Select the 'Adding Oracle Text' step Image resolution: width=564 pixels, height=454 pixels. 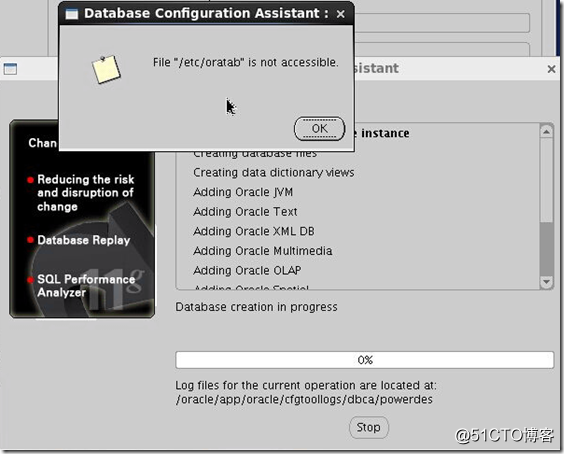(245, 212)
